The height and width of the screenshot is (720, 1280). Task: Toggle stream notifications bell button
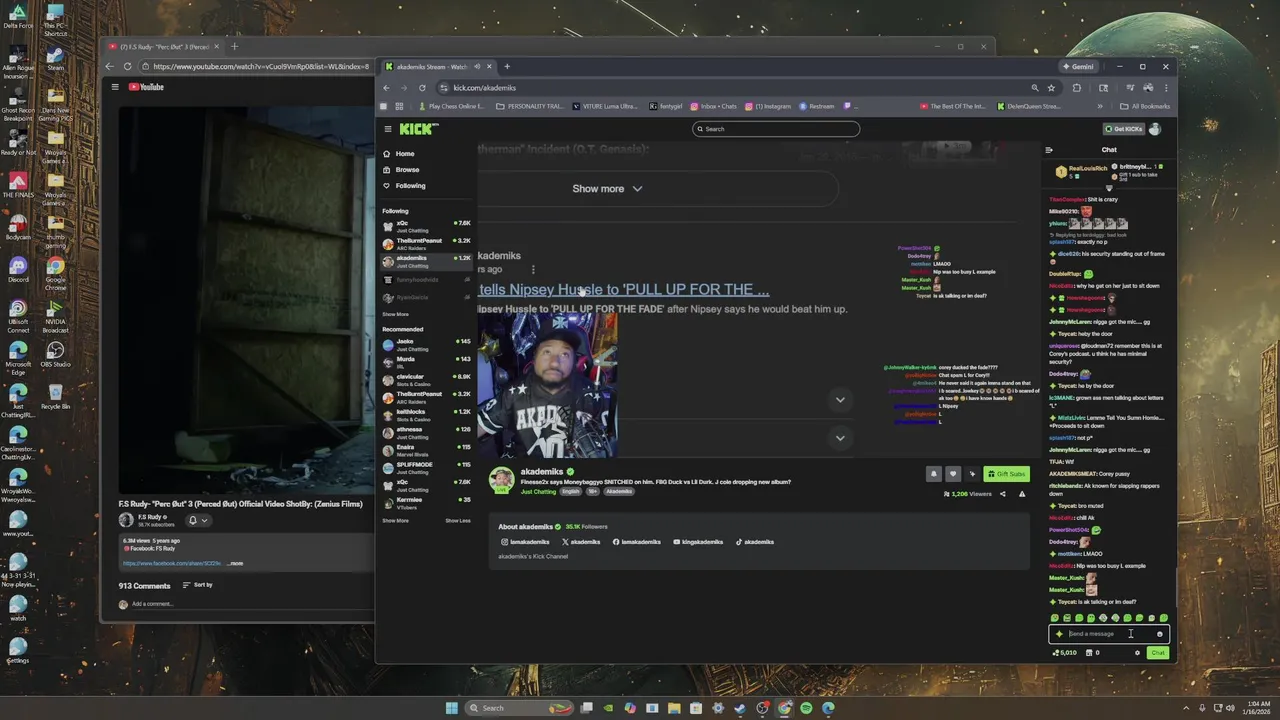point(934,474)
